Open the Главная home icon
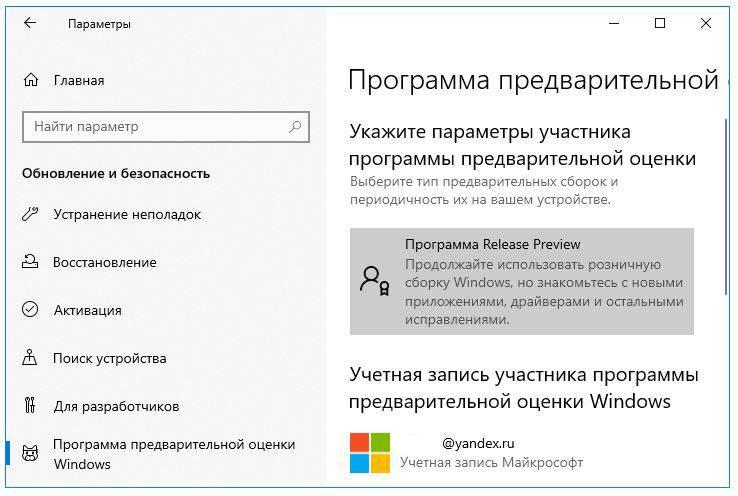Screen dimensions: 738x496 pyautogui.click(x=31, y=80)
